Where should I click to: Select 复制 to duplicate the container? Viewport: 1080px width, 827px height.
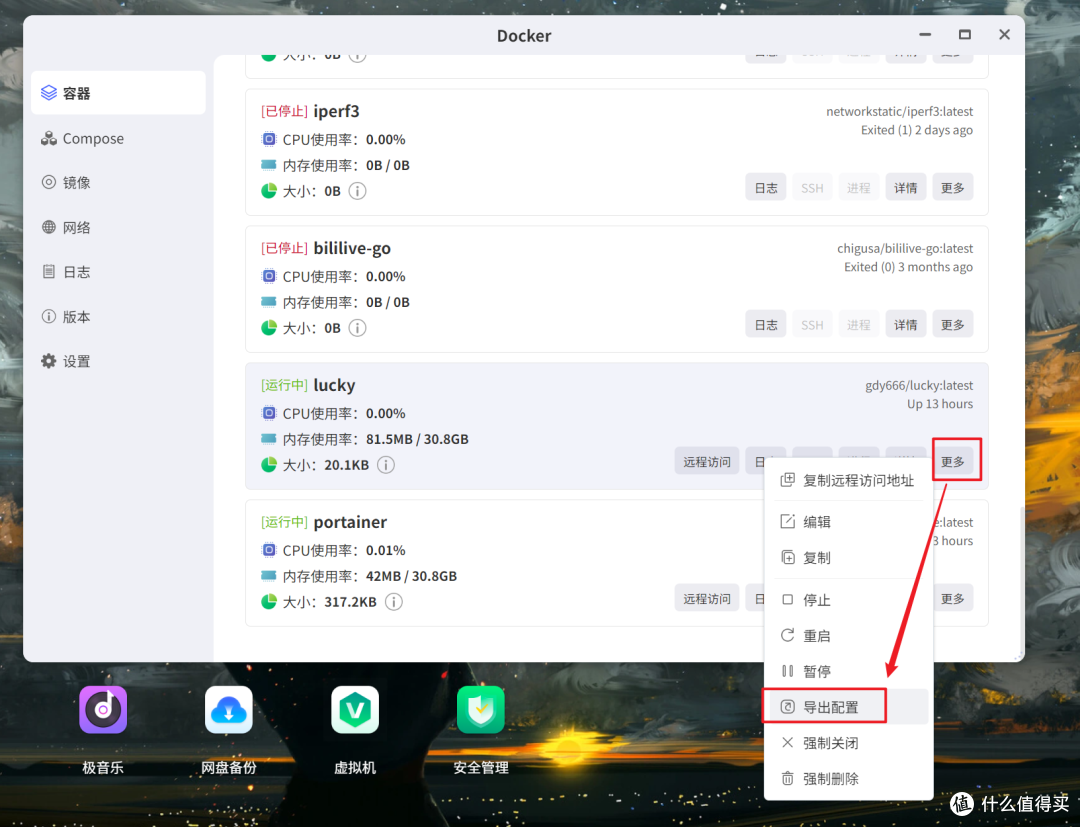coord(849,558)
